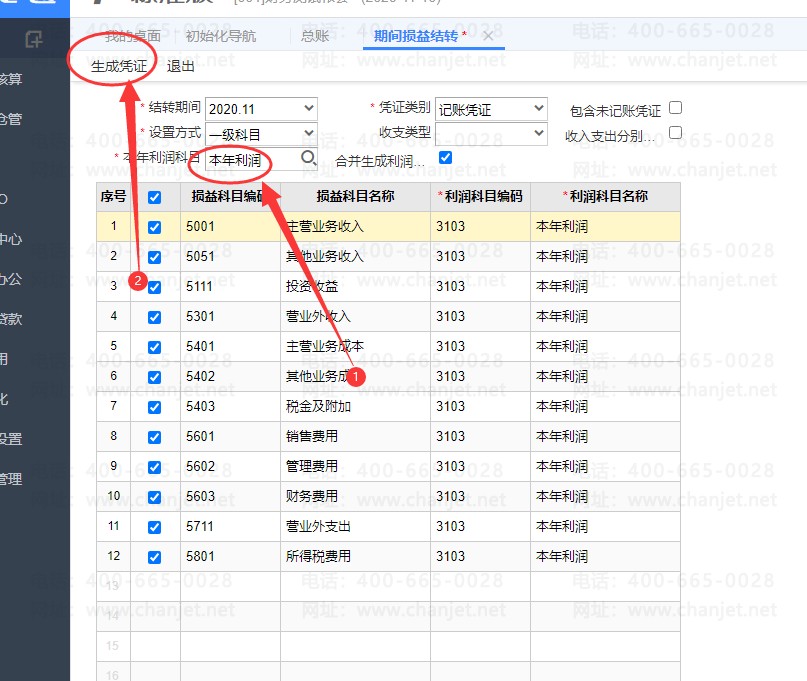Viewport: 807px width, 681px height.
Task: Toggle the select-all checkbox in table header
Action: 154,197
